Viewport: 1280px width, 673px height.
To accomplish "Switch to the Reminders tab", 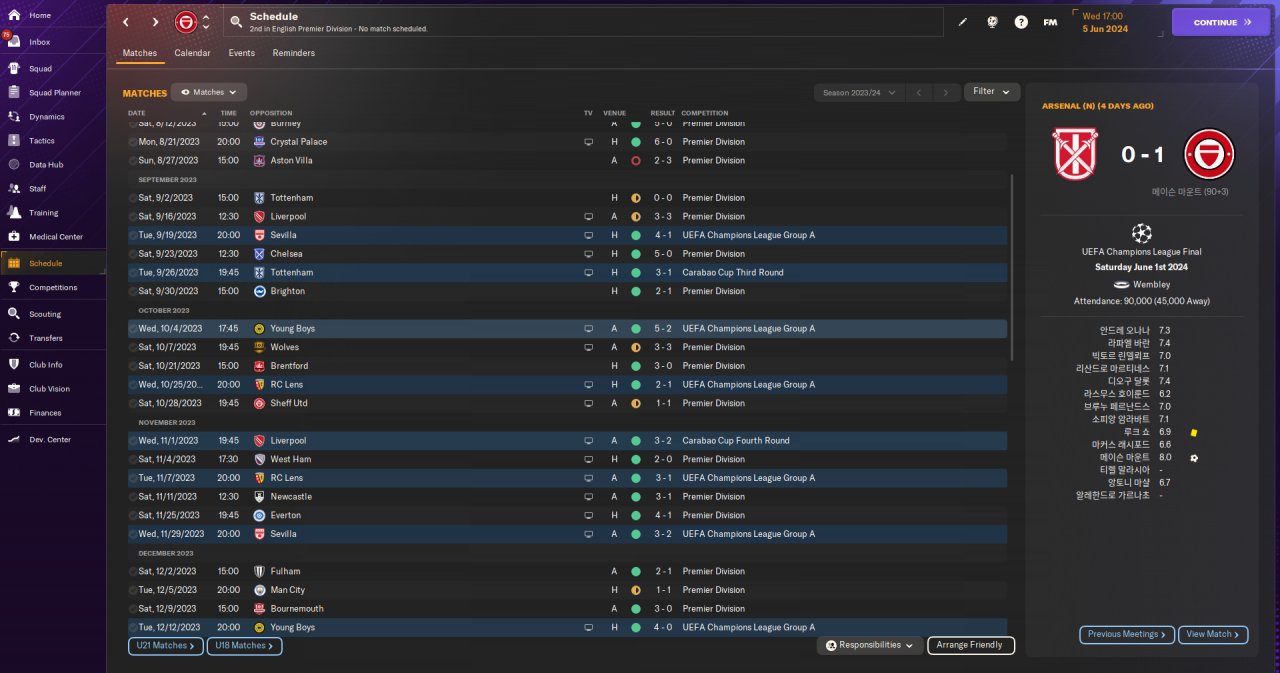I will [293, 53].
